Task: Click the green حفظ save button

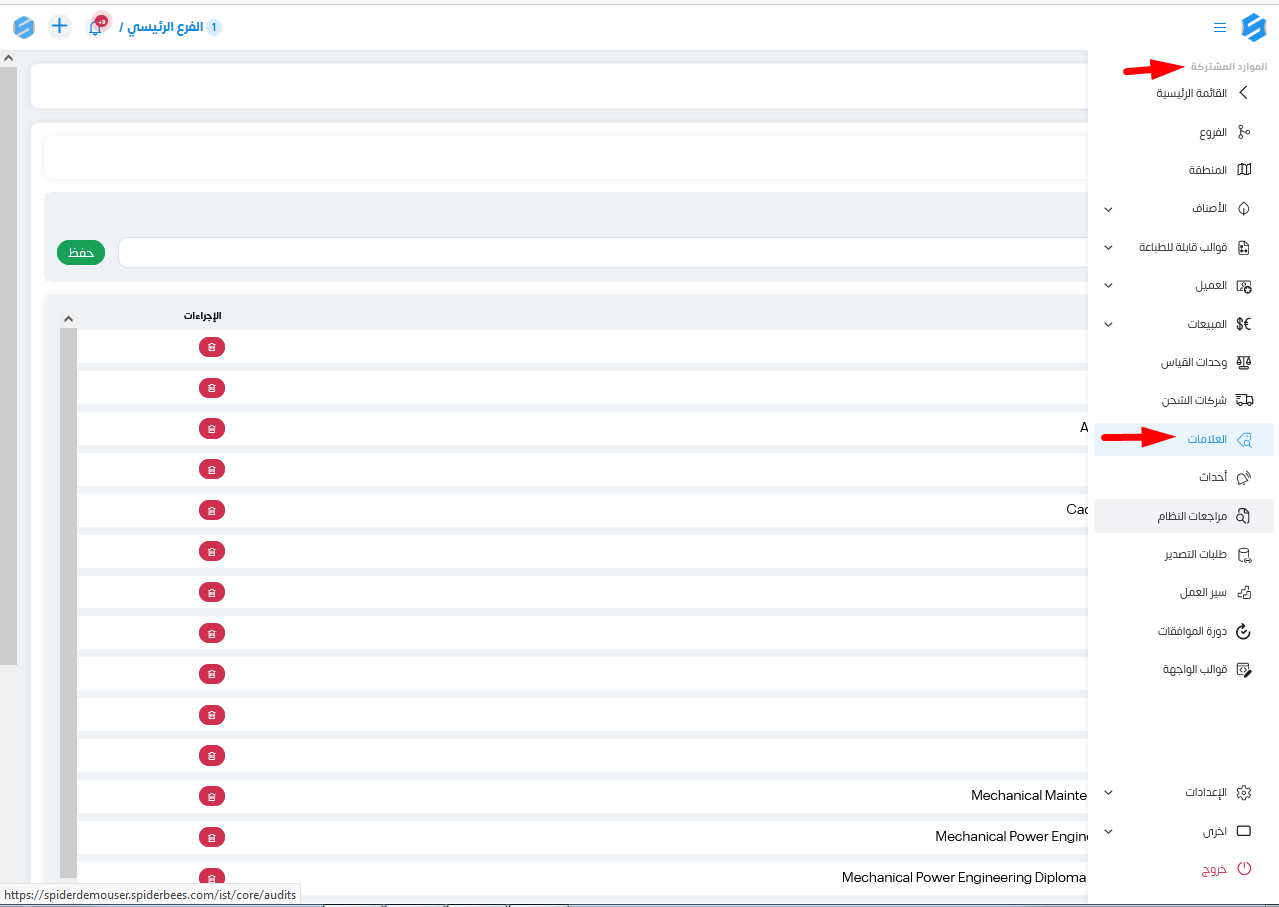Action: point(81,253)
